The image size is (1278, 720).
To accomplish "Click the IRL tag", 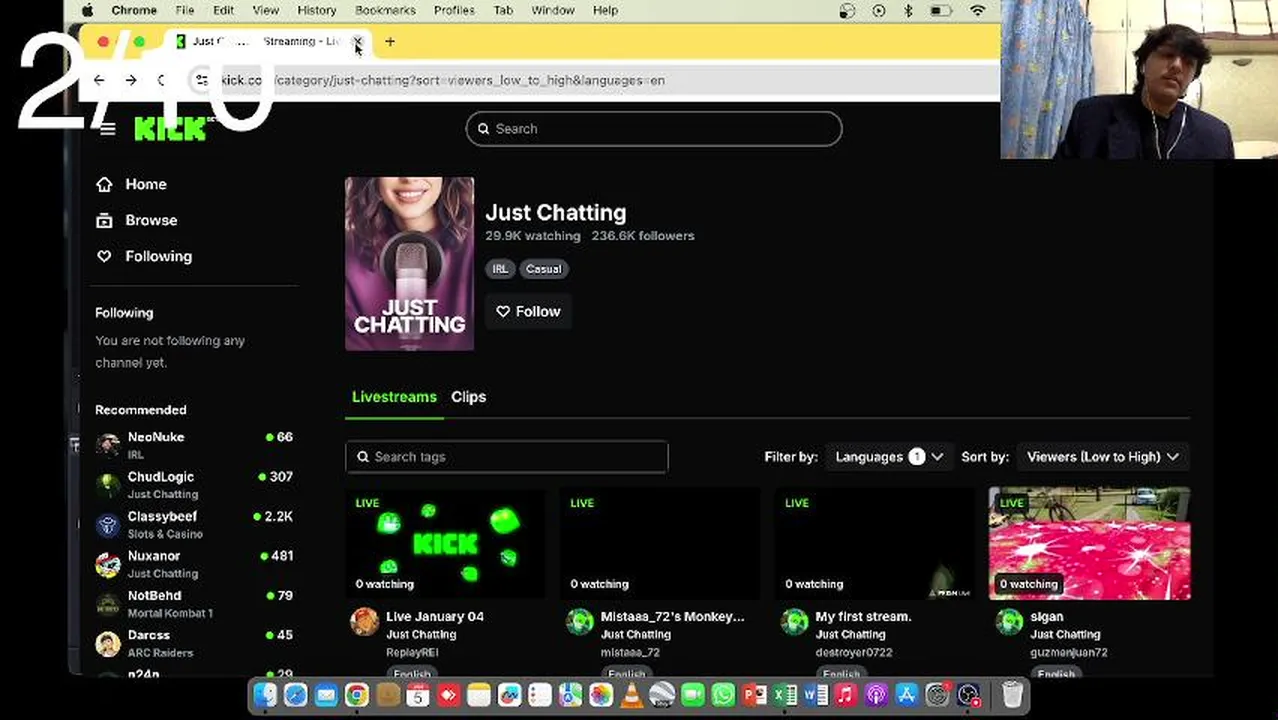I will [x=500, y=269].
